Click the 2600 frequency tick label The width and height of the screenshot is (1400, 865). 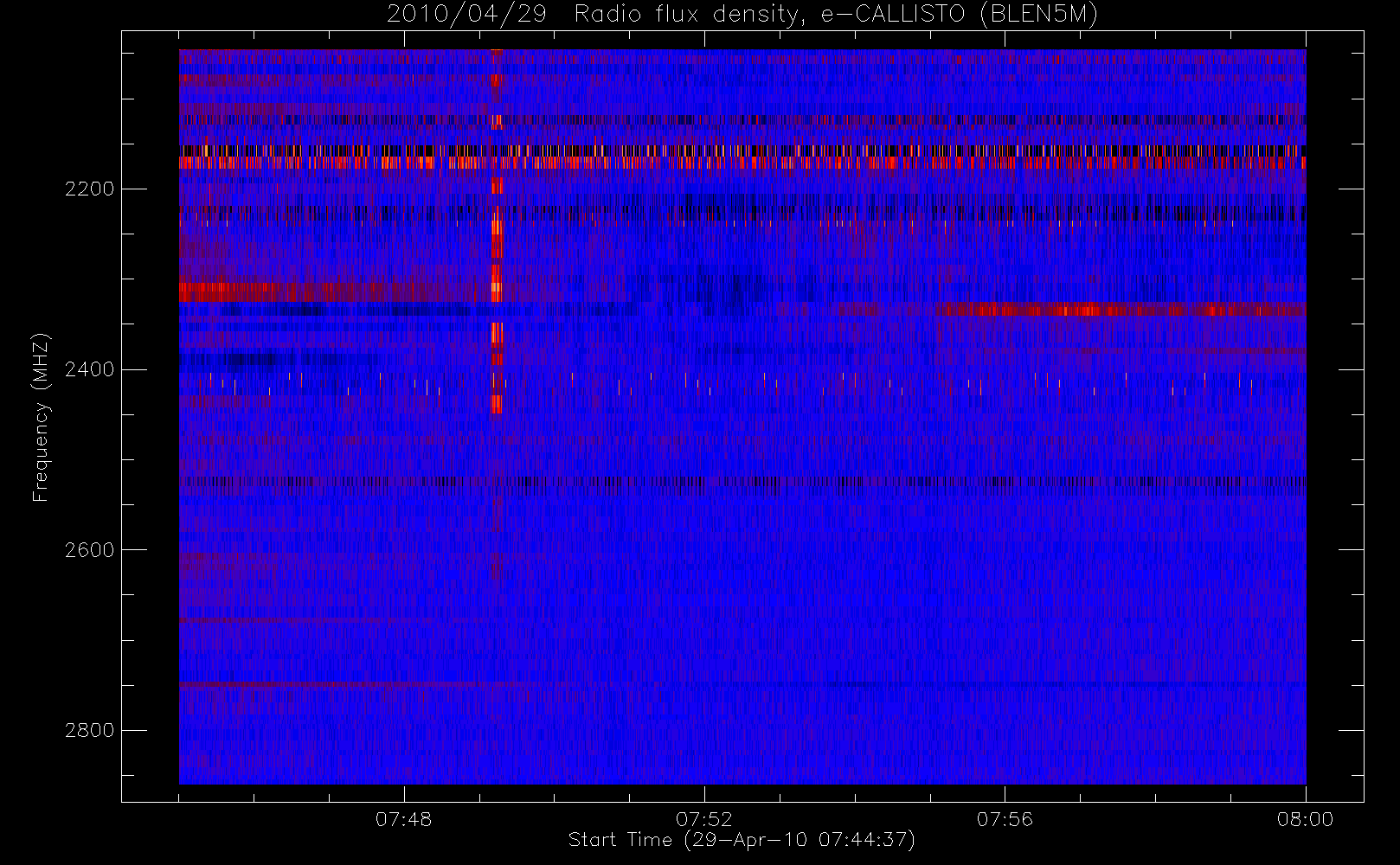(89, 550)
